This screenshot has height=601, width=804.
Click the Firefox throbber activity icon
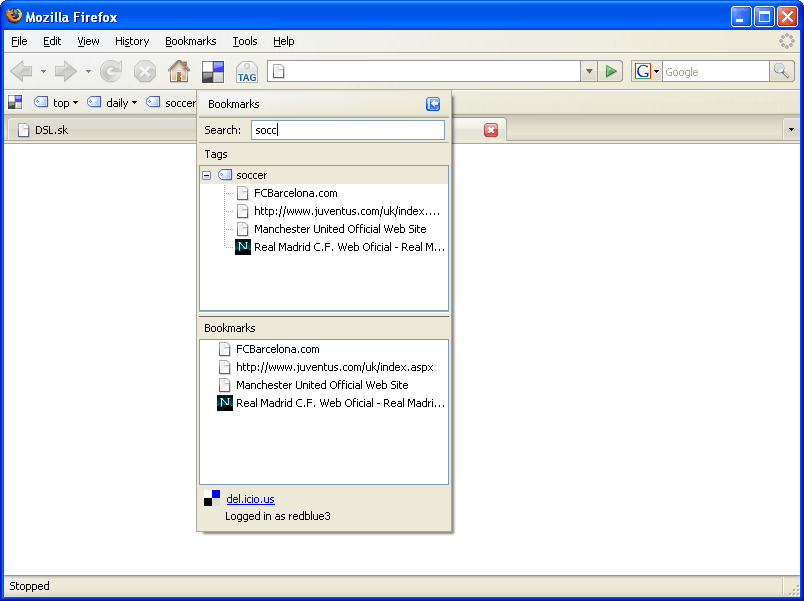click(787, 41)
